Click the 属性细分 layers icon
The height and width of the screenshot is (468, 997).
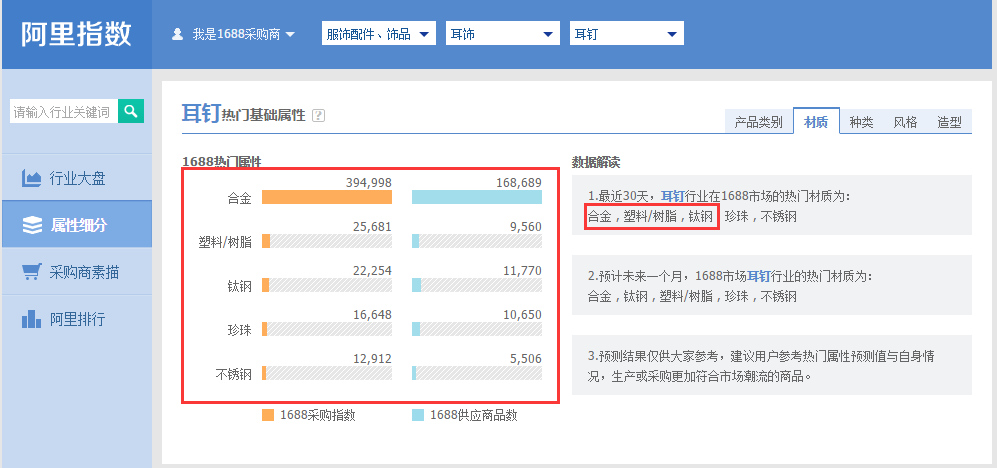(x=32, y=225)
